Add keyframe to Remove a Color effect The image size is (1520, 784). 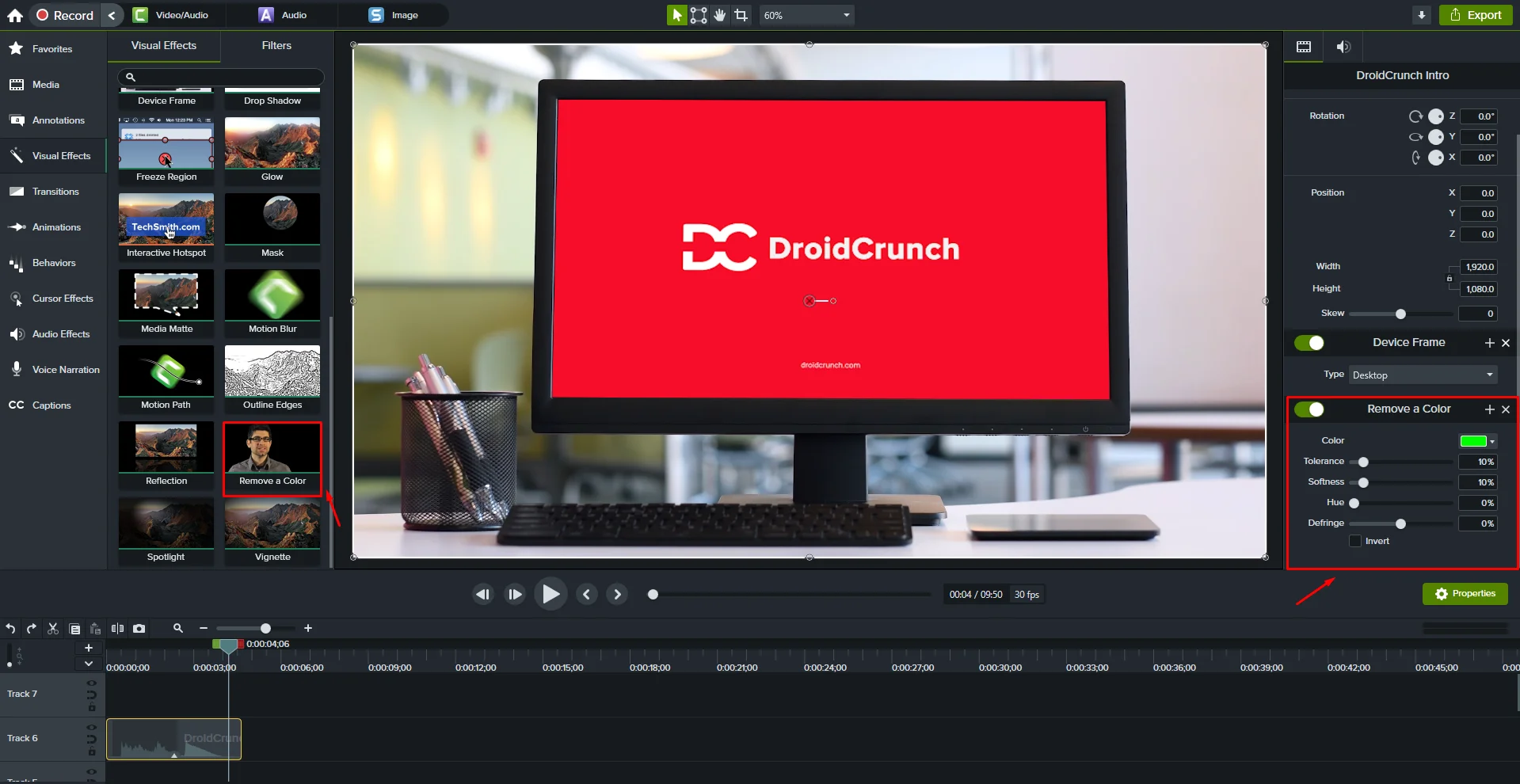pos(1489,409)
